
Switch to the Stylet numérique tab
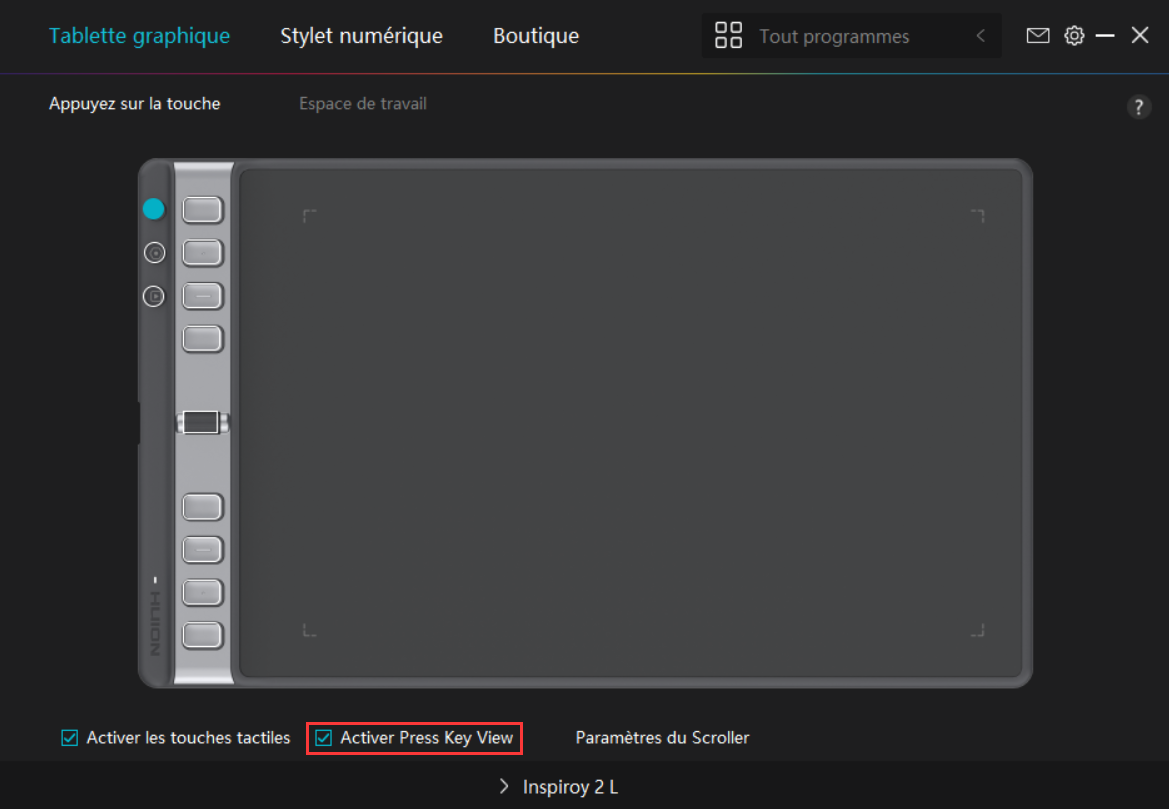[361, 36]
